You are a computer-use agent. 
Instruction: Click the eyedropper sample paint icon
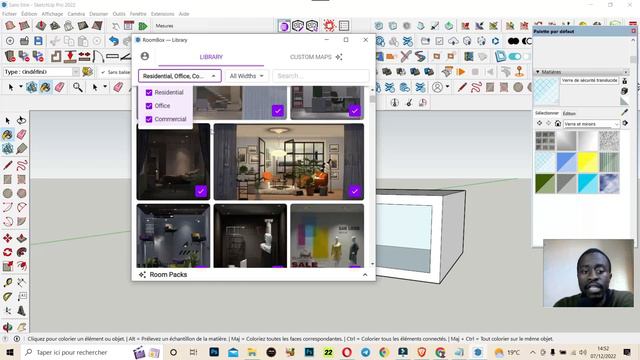click(625, 112)
